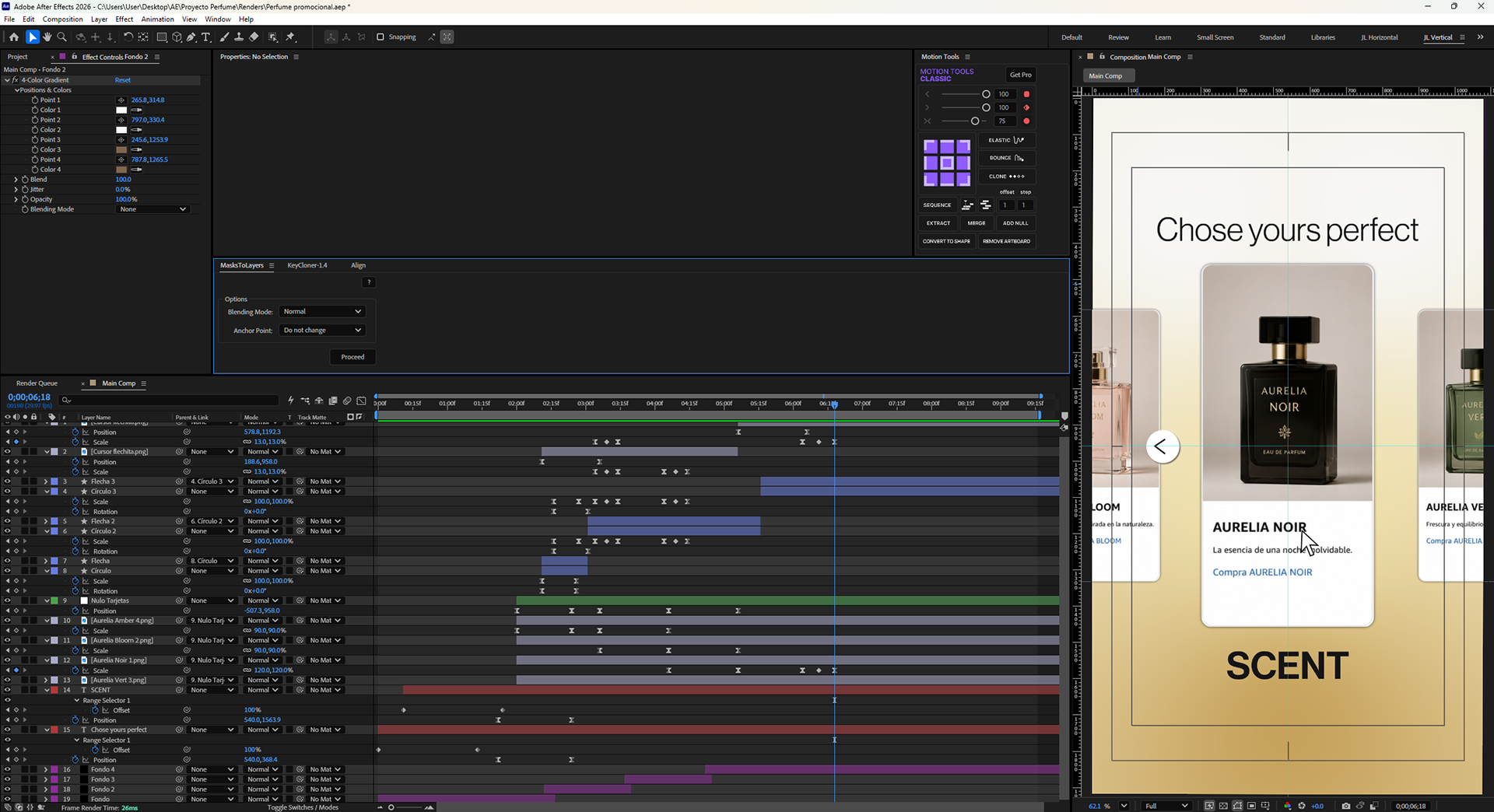Reset exposure in the composition viewer
1494x812 pixels.
(1302, 806)
